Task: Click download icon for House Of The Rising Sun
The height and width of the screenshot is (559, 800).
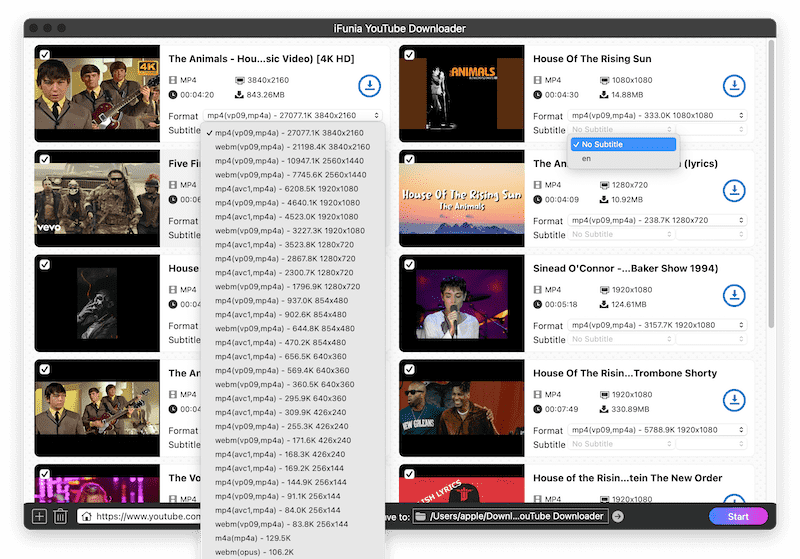Action: pyautogui.click(x=734, y=86)
